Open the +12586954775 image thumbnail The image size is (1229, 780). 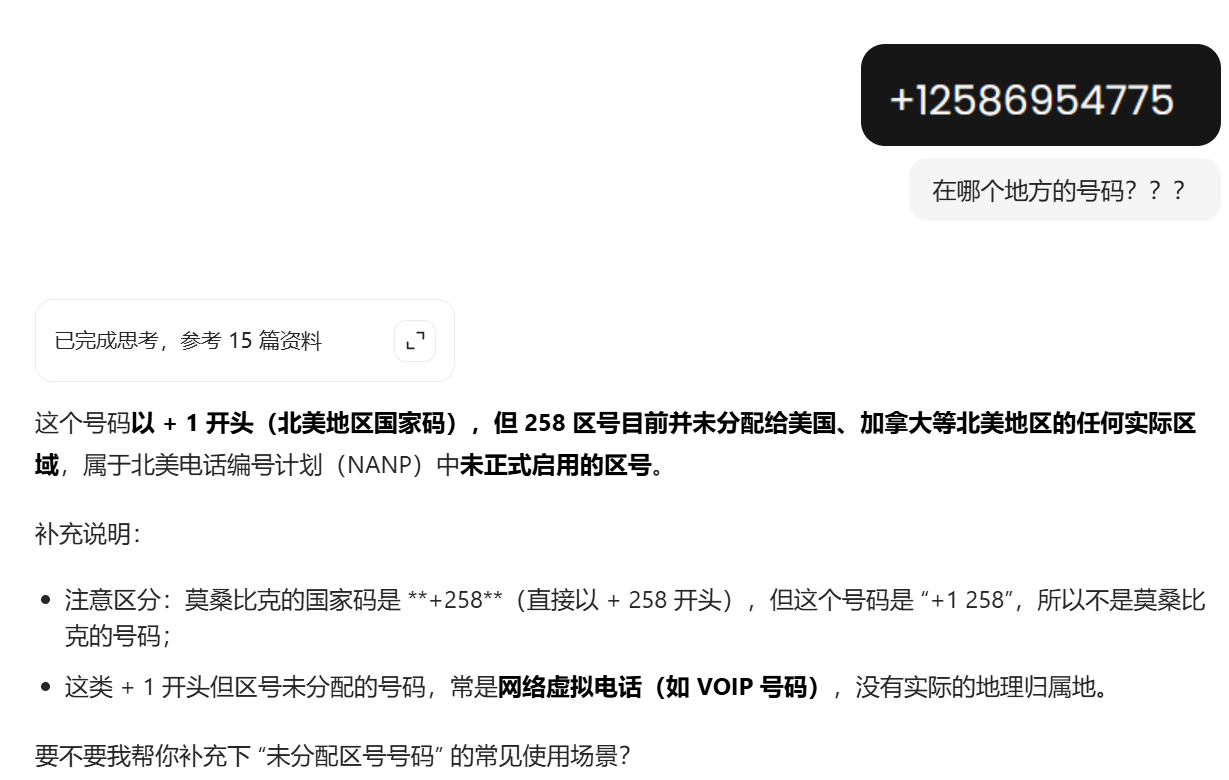[1040, 95]
